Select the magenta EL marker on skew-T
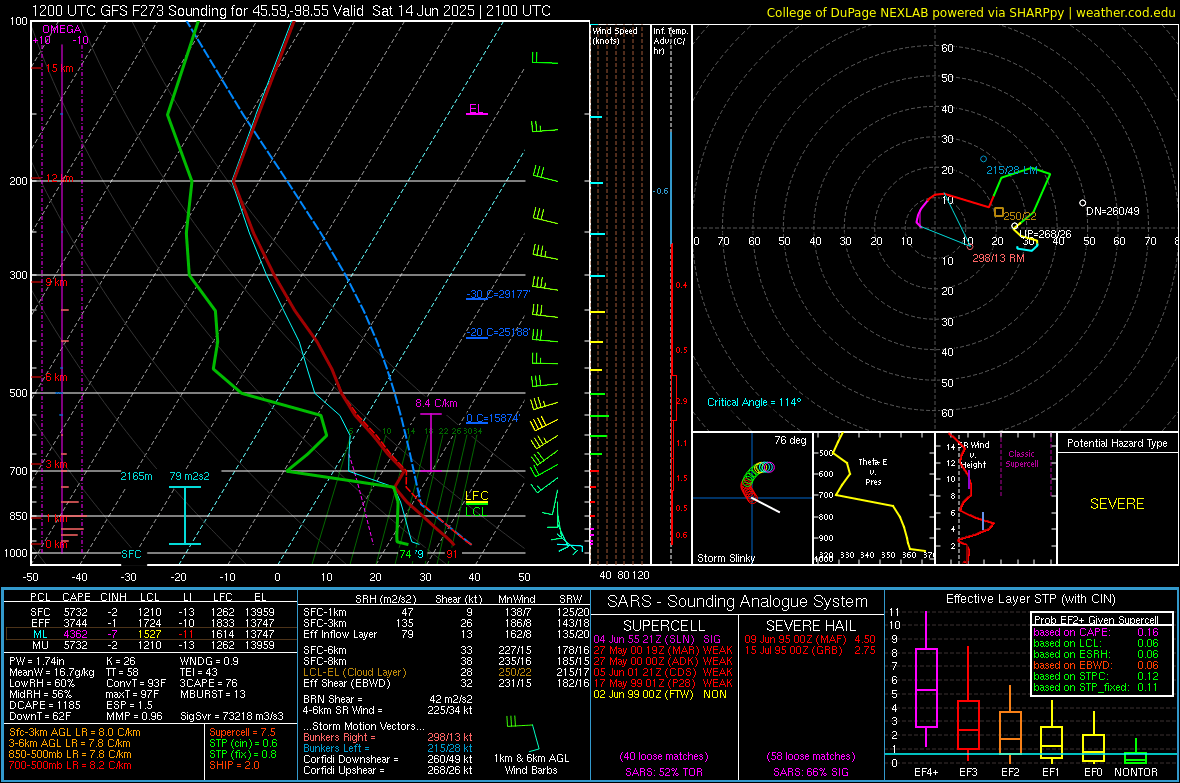This screenshot has width=1180, height=783. click(476, 110)
